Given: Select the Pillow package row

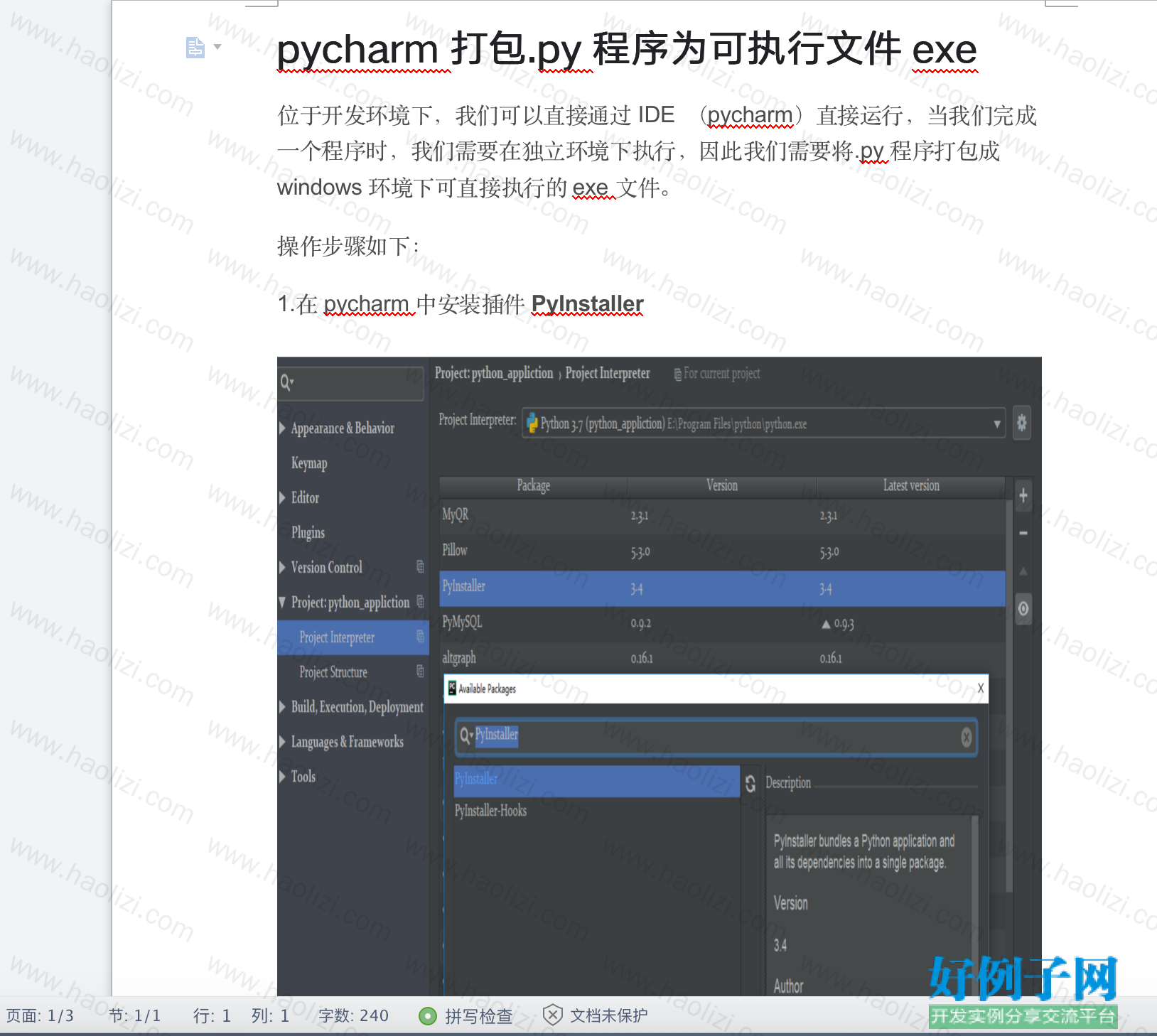Looking at the screenshot, I should pyautogui.click(x=722, y=552).
